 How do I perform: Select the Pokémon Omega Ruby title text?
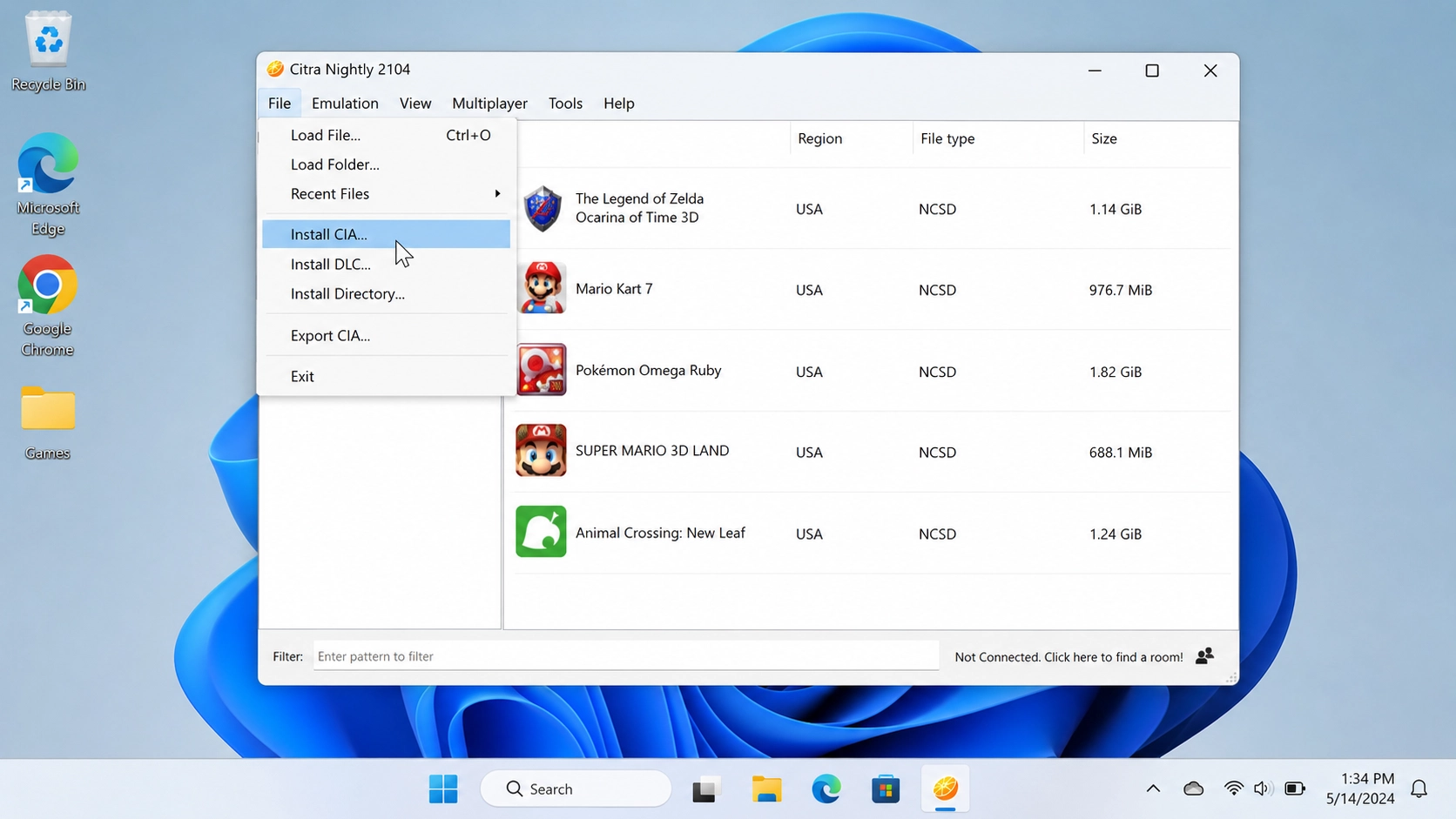(648, 371)
